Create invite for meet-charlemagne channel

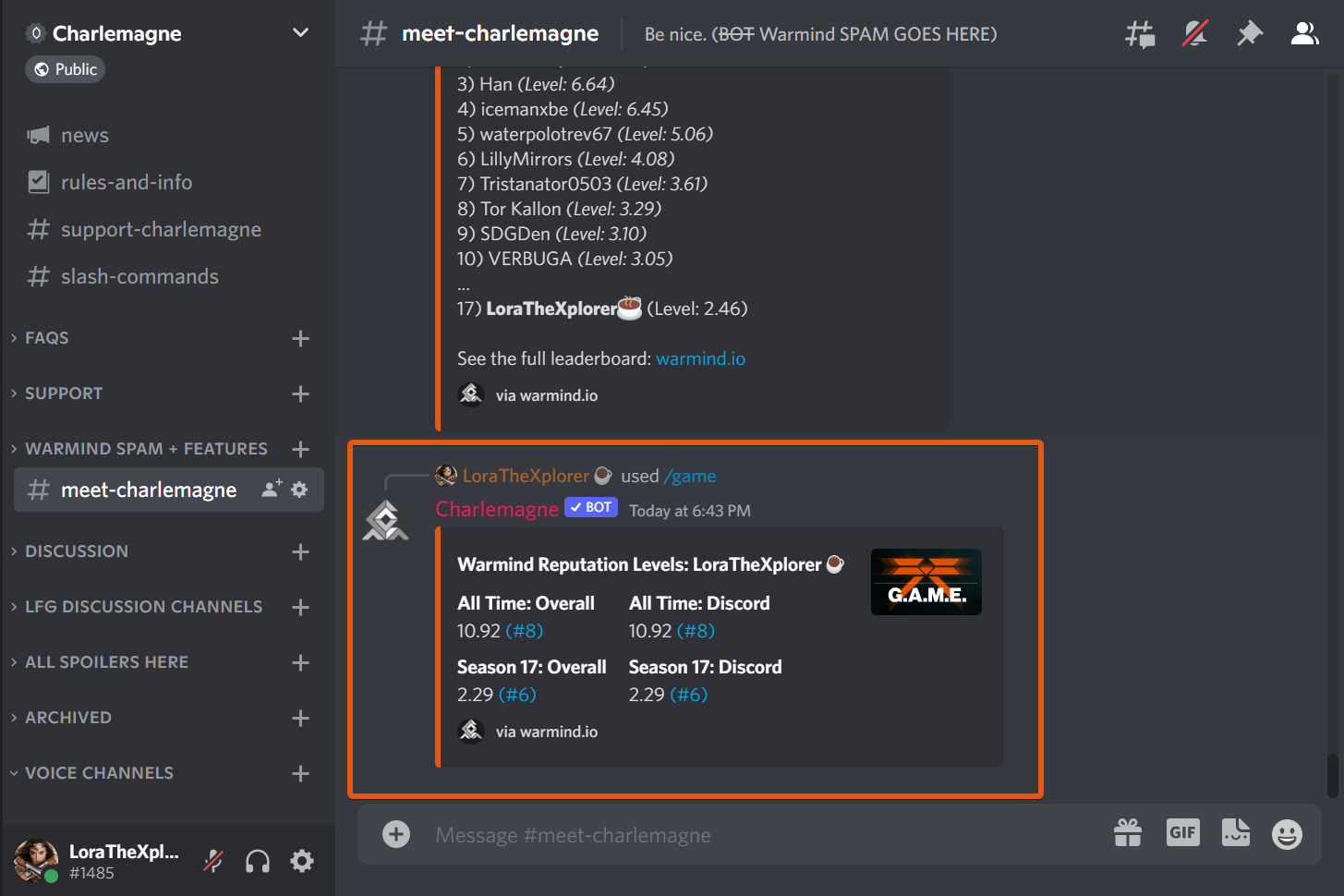(271, 490)
